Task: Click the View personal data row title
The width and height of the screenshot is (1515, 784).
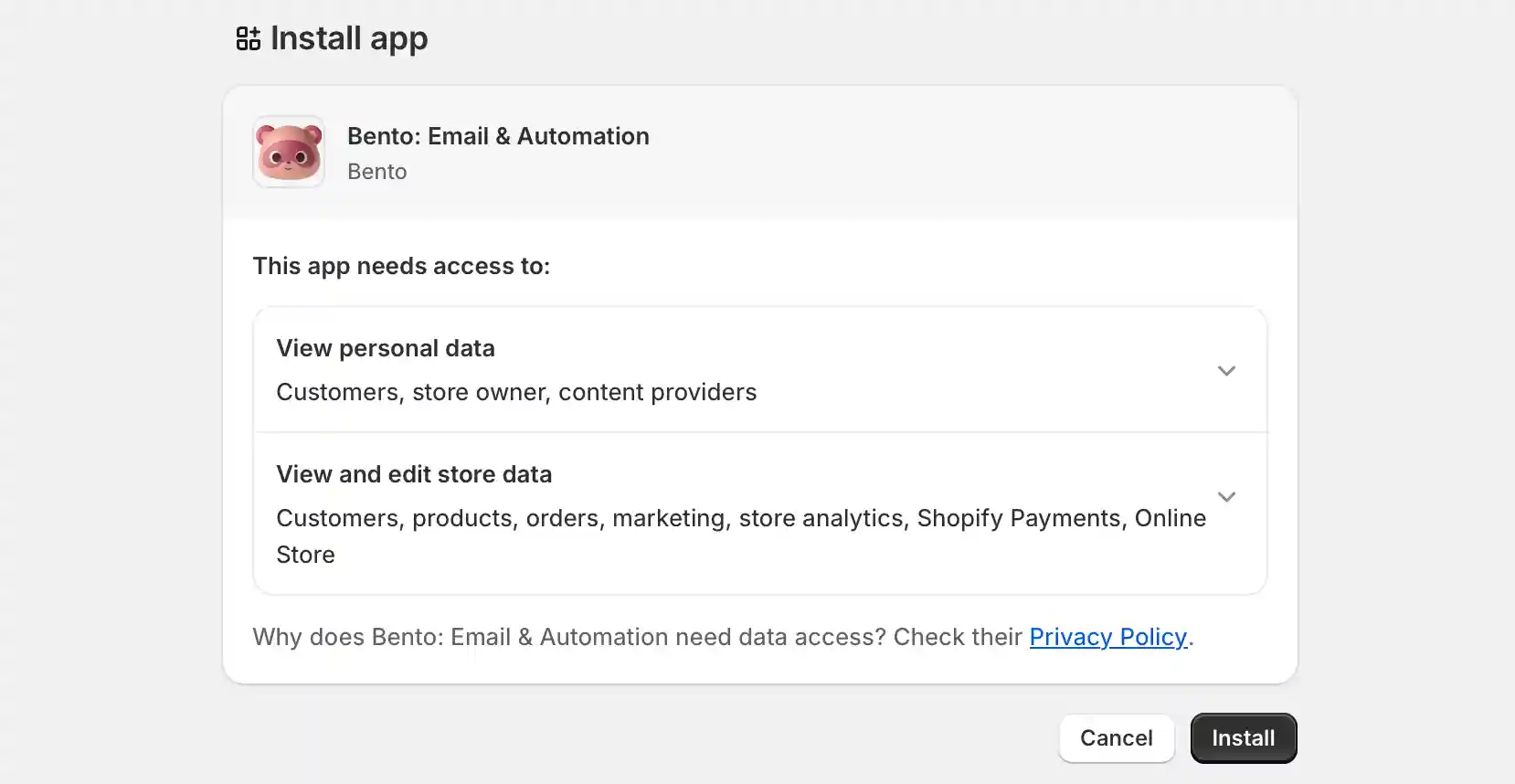Action: [x=386, y=348]
